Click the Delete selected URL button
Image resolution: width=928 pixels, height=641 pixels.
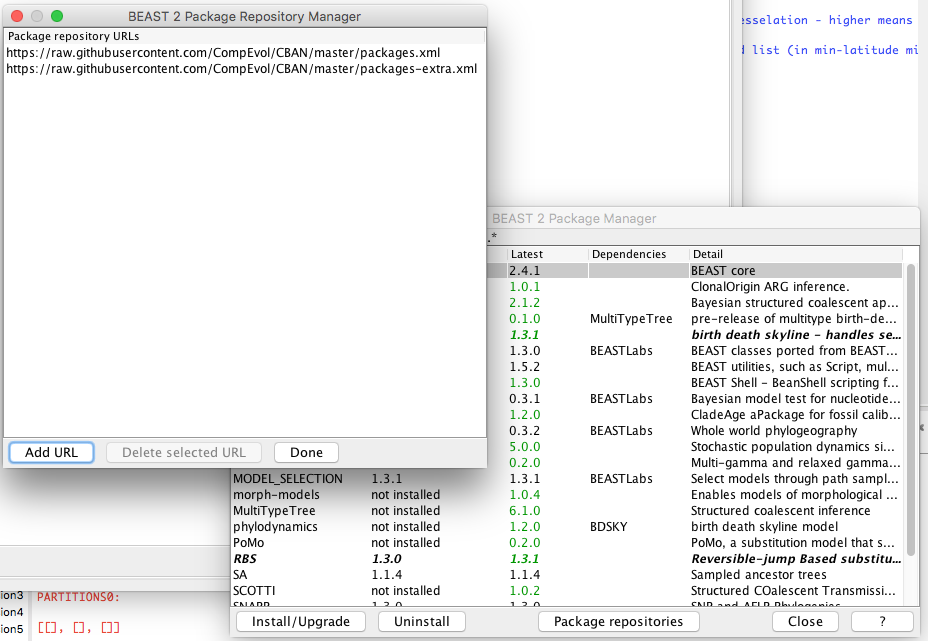pyautogui.click(x=183, y=453)
